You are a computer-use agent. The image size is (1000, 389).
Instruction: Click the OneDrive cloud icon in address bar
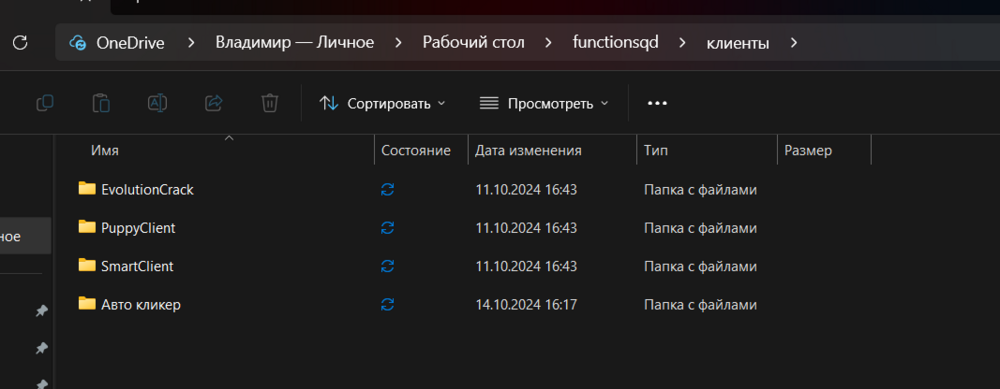point(78,43)
